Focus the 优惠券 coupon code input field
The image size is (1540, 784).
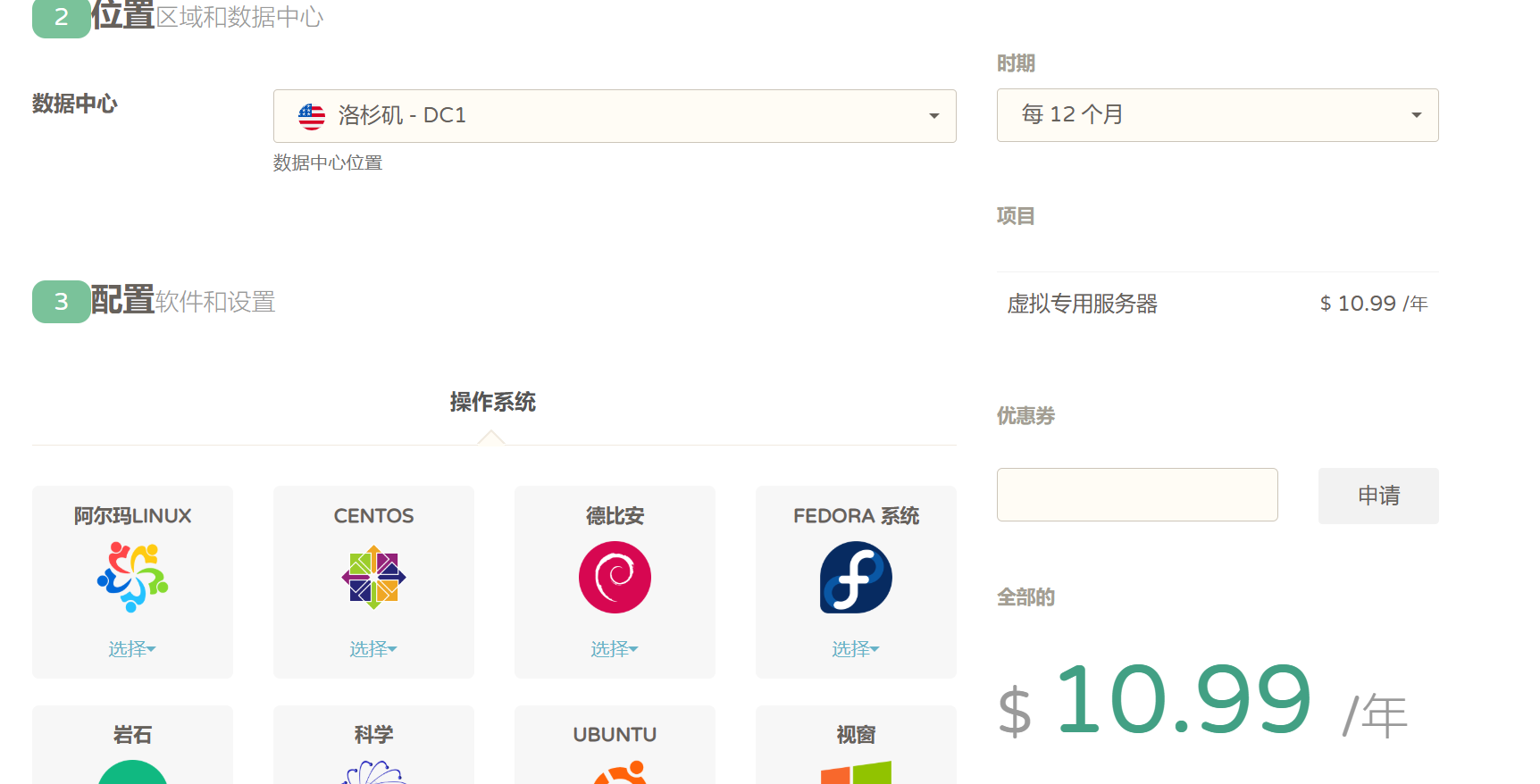(x=1136, y=495)
